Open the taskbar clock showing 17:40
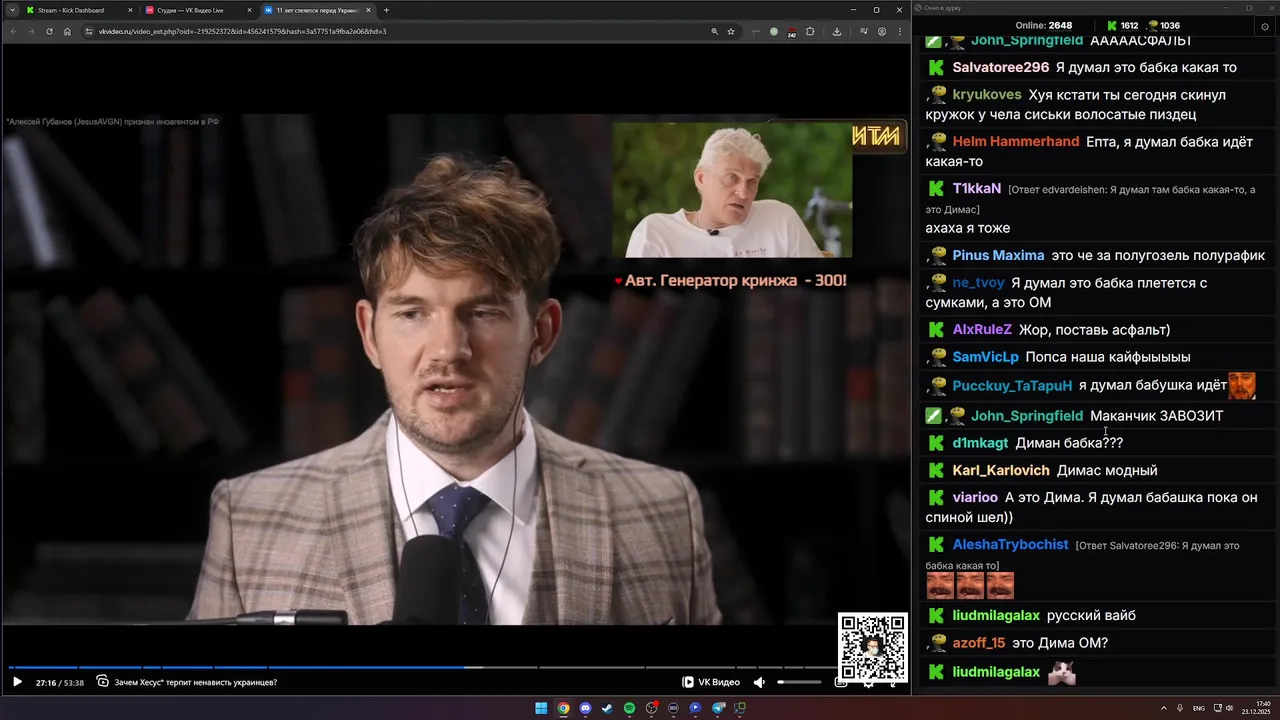The width and height of the screenshot is (1280, 720). [x=1256, y=708]
